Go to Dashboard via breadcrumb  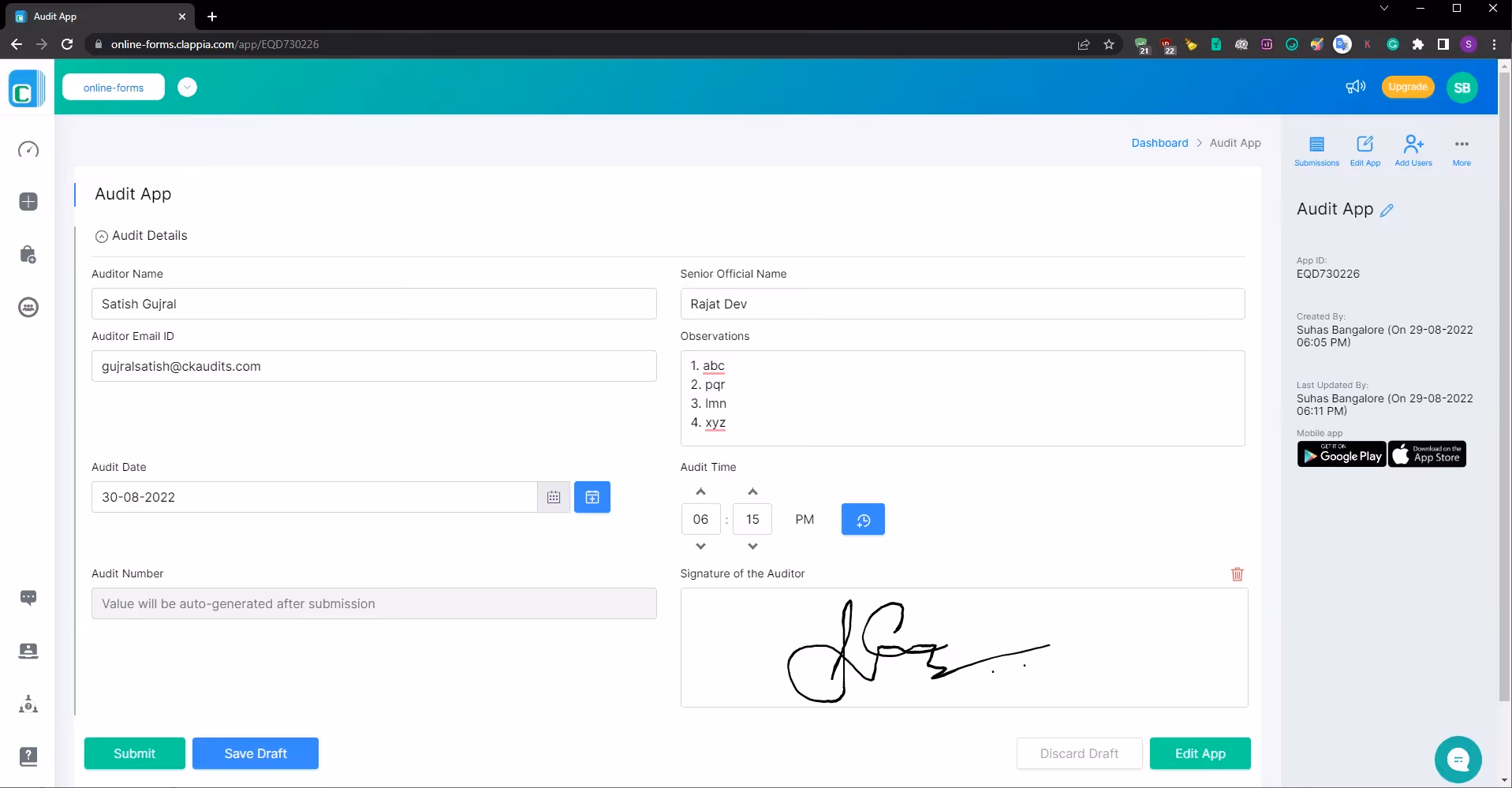coord(1159,143)
